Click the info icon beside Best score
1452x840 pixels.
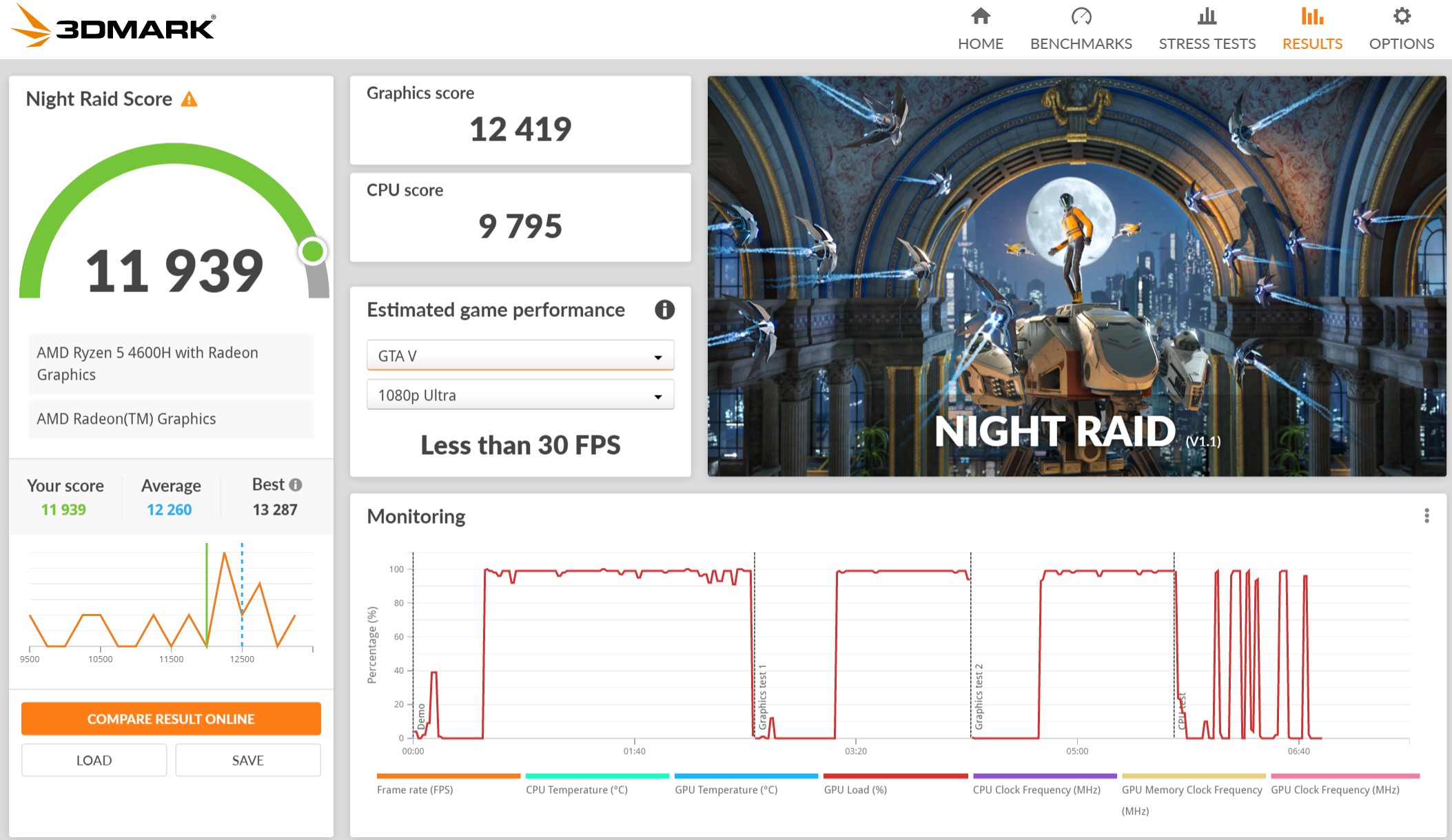tap(296, 485)
